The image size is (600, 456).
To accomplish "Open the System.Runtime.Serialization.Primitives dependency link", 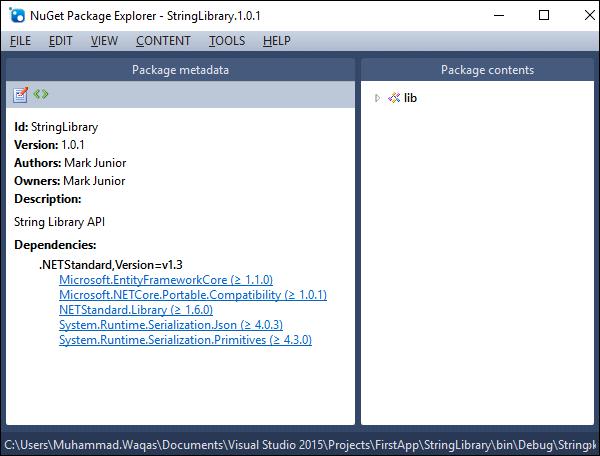I will pos(185,340).
